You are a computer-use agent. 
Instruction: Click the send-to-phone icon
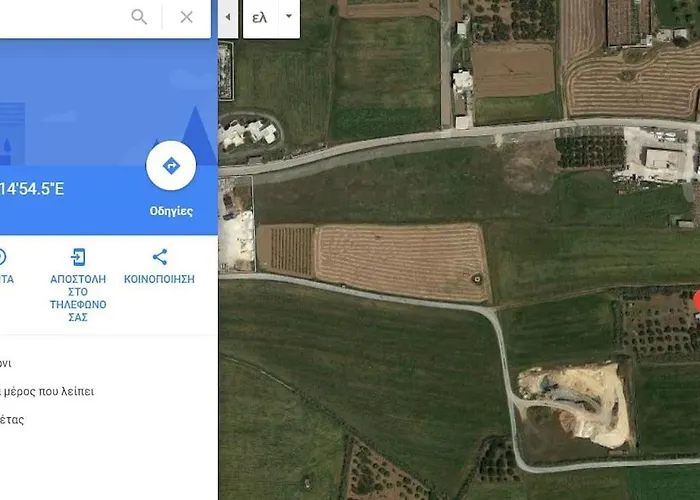click(x=78, y=257)
